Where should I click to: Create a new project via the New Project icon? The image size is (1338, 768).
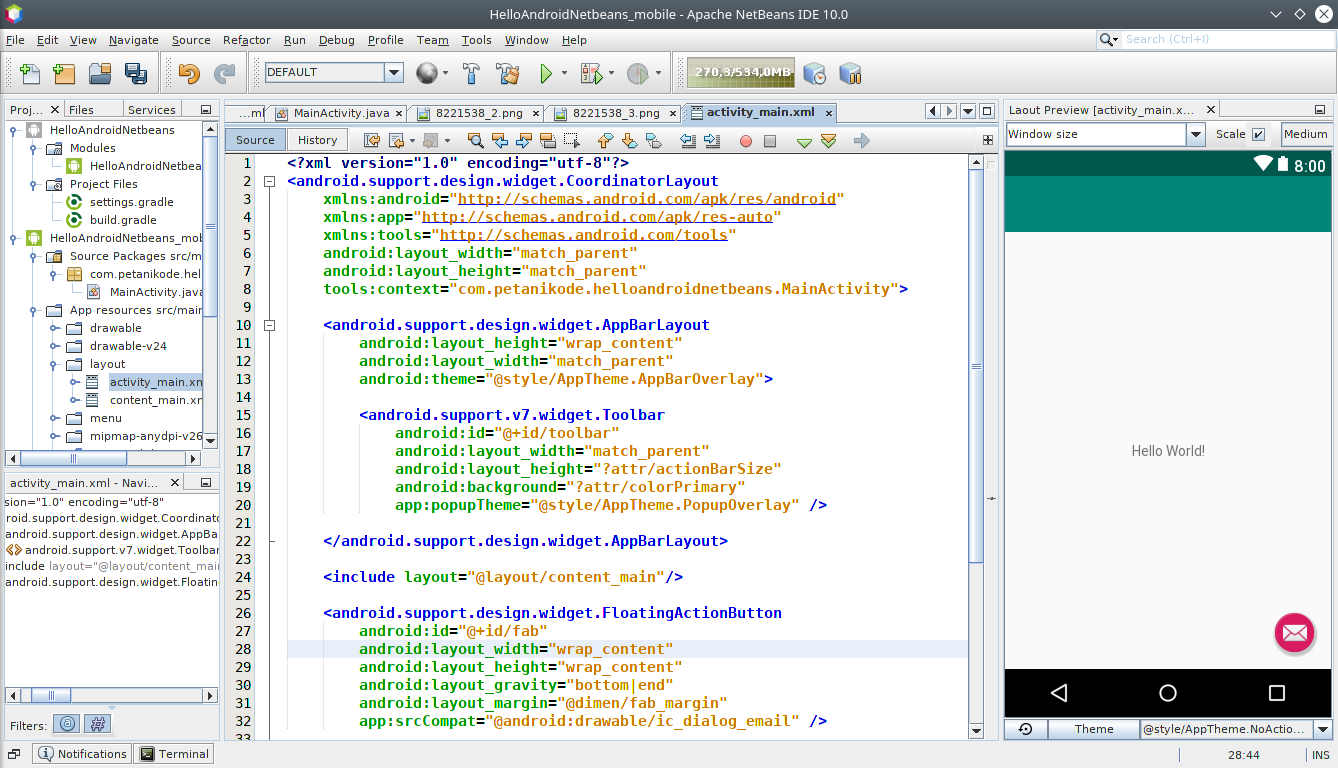pos(63,73)
